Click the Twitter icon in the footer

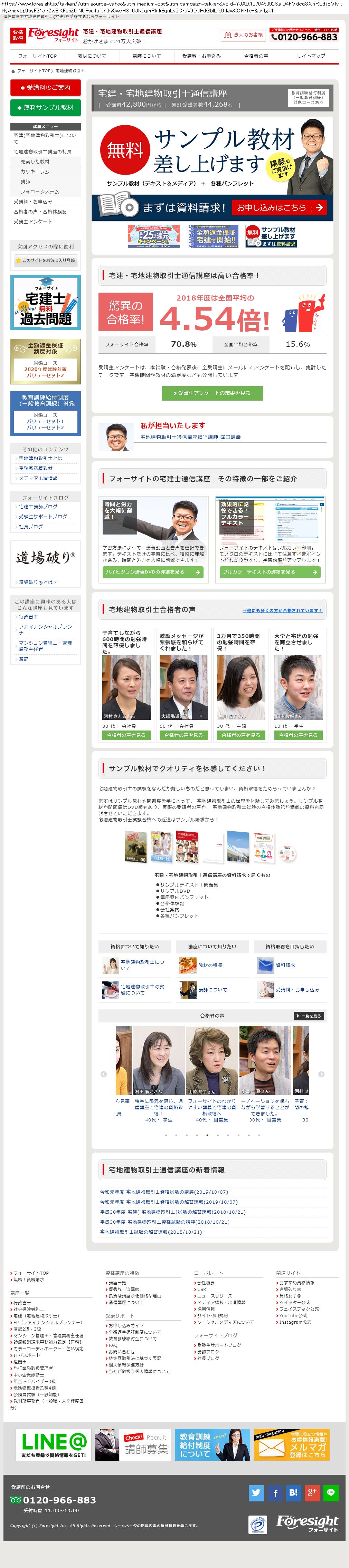pos(256,1492)
